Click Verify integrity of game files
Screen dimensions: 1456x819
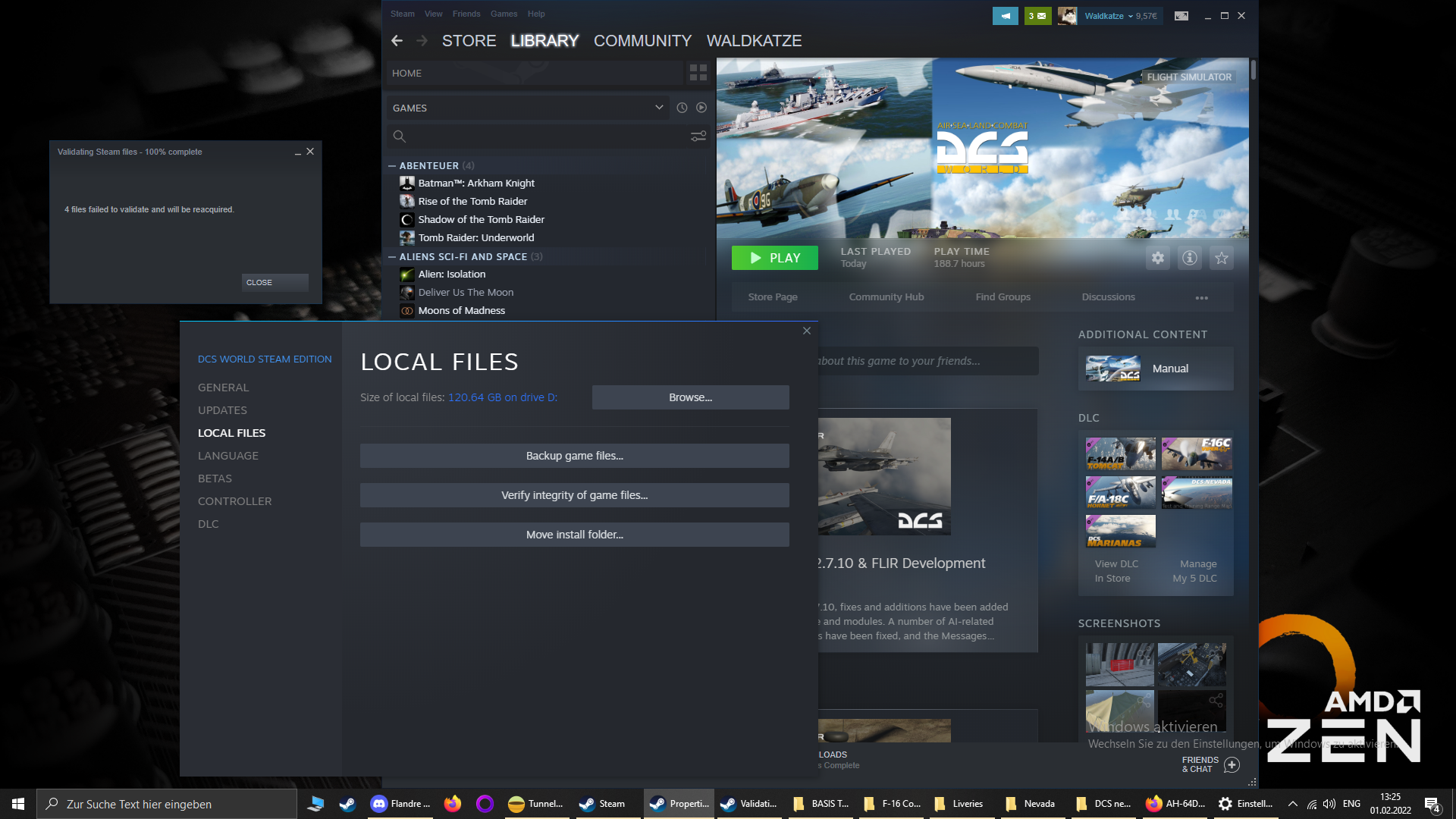point(574,495)
